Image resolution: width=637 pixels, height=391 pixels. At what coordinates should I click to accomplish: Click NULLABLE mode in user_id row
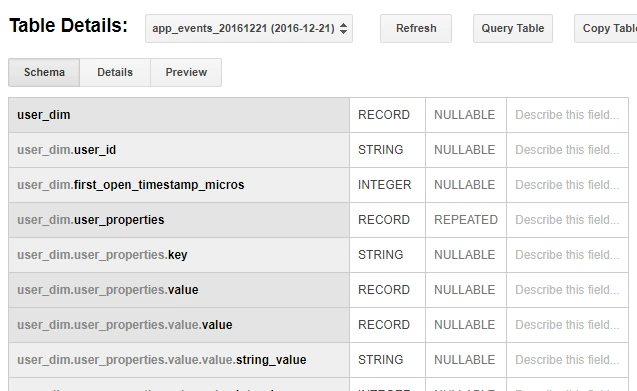pos(465,150)
